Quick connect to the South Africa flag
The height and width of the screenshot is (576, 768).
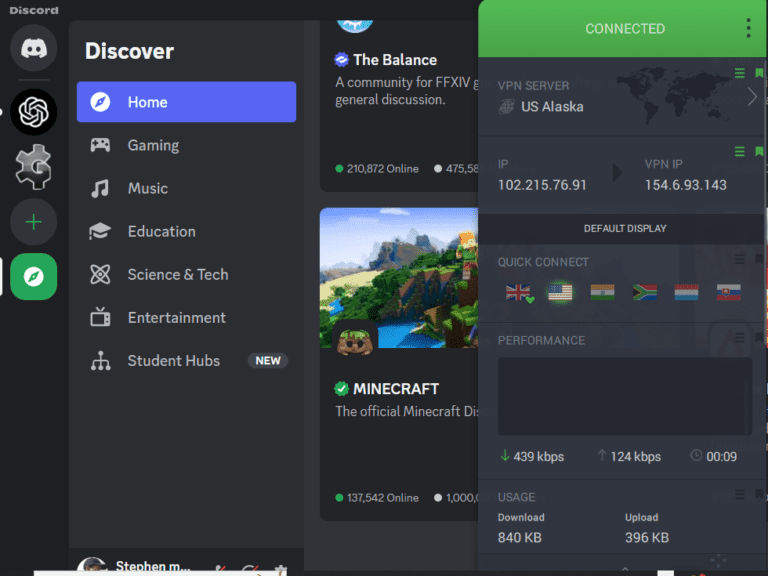pos(645,292)
